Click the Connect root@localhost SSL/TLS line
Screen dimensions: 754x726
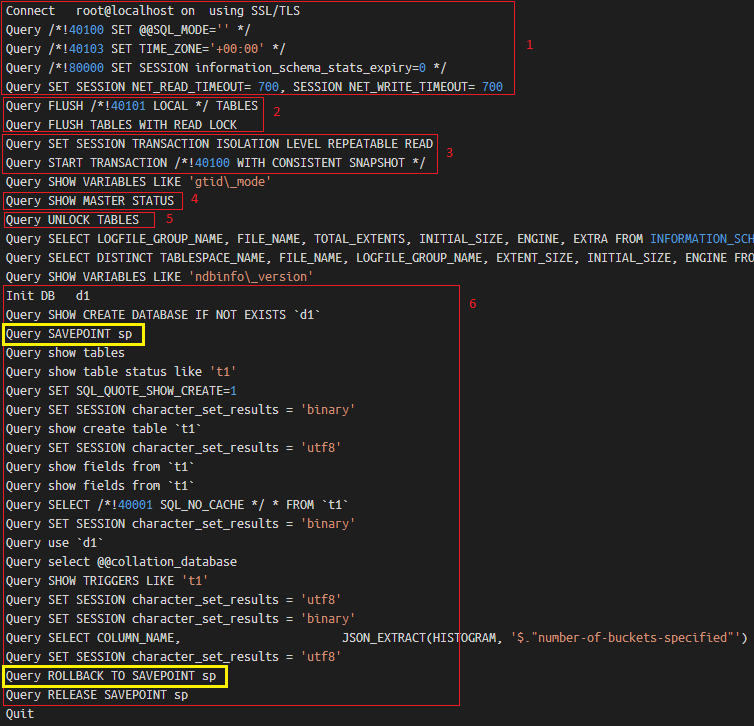point(152,11)
